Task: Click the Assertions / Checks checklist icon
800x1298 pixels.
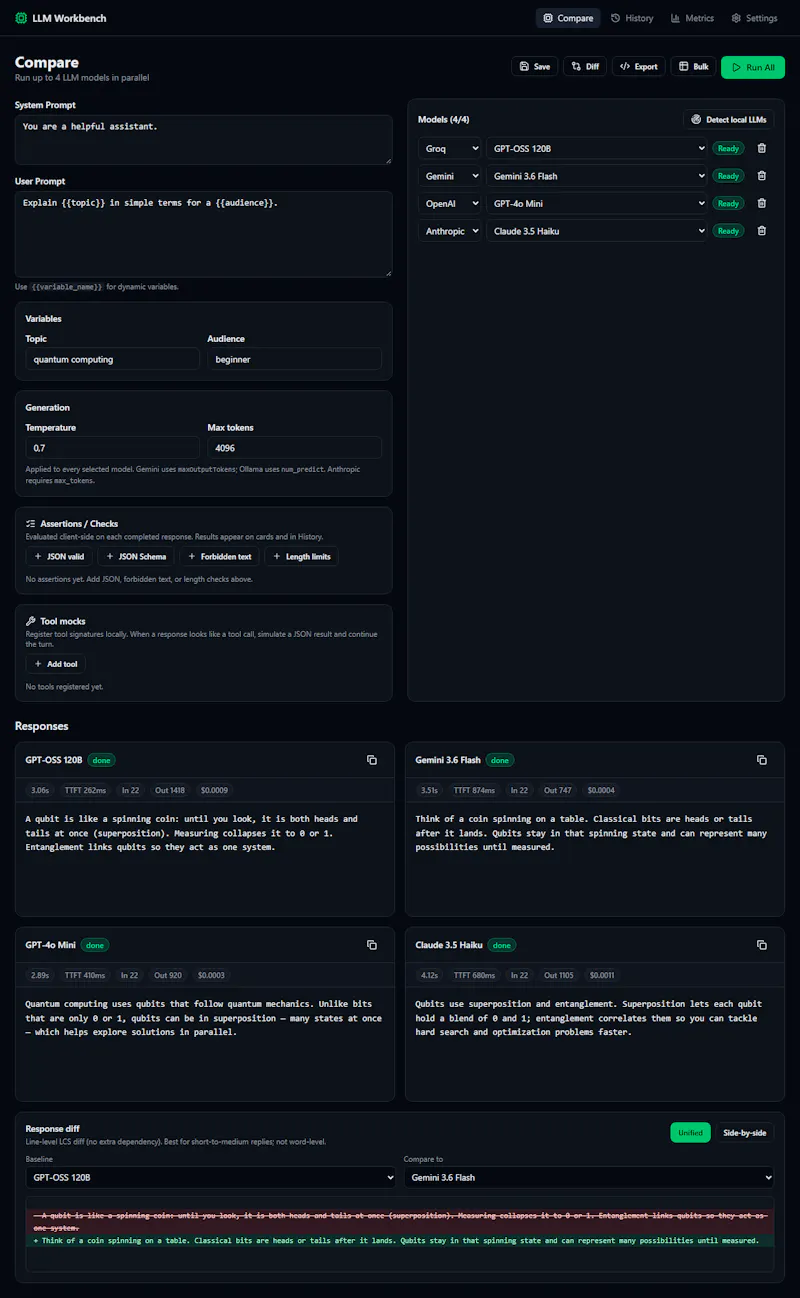Action: [x=31, y=523]
